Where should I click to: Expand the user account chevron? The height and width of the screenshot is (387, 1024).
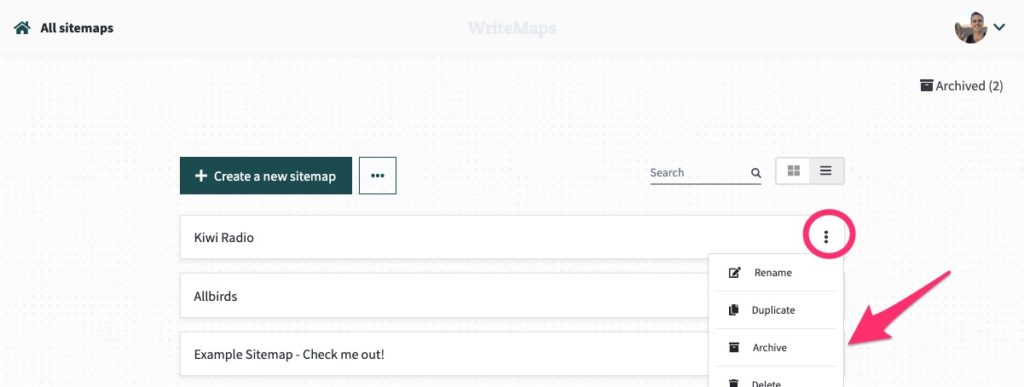pyautogui.click(x=999, y=27)
